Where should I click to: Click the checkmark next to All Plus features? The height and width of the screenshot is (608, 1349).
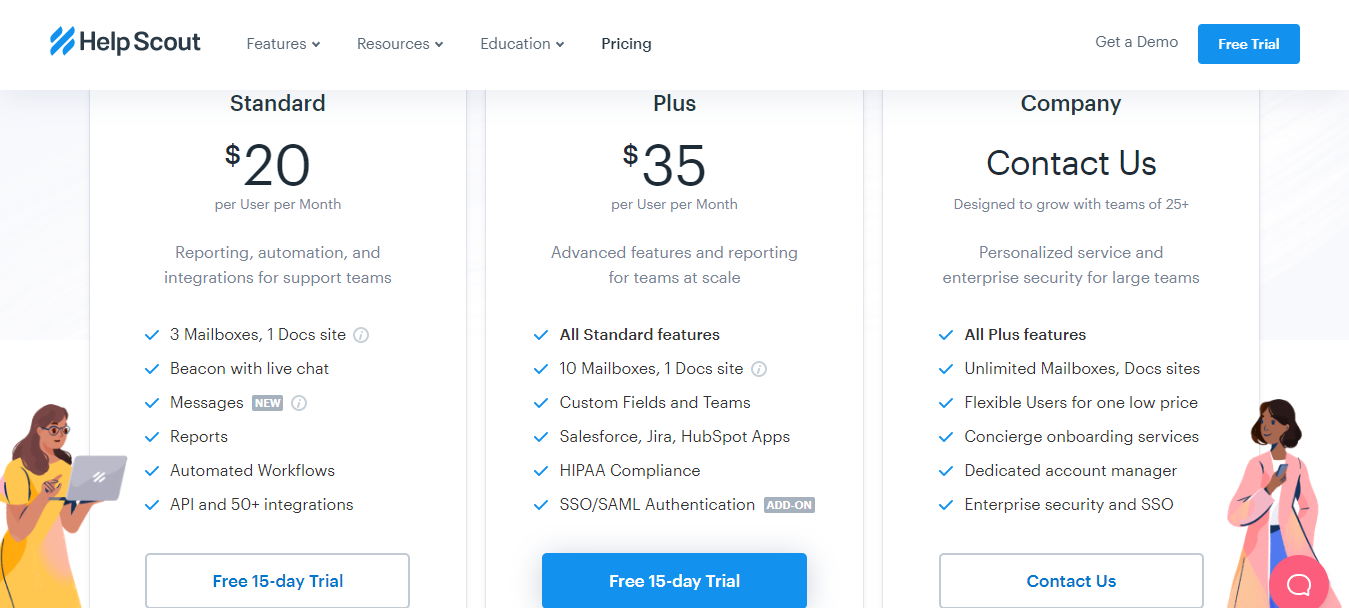946,334
